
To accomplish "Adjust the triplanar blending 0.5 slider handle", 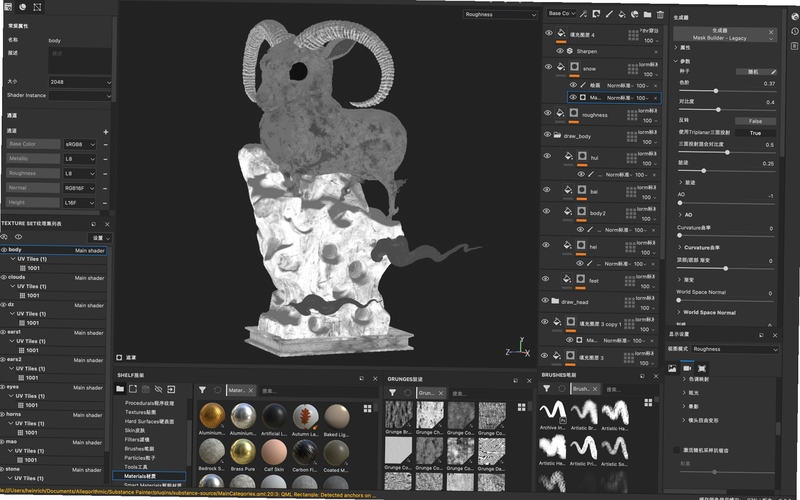I will 727,153.
